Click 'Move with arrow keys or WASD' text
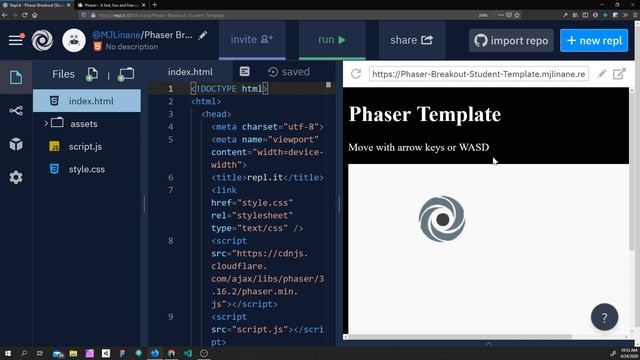This screenshot has width=640, height=360. (418, 147)
